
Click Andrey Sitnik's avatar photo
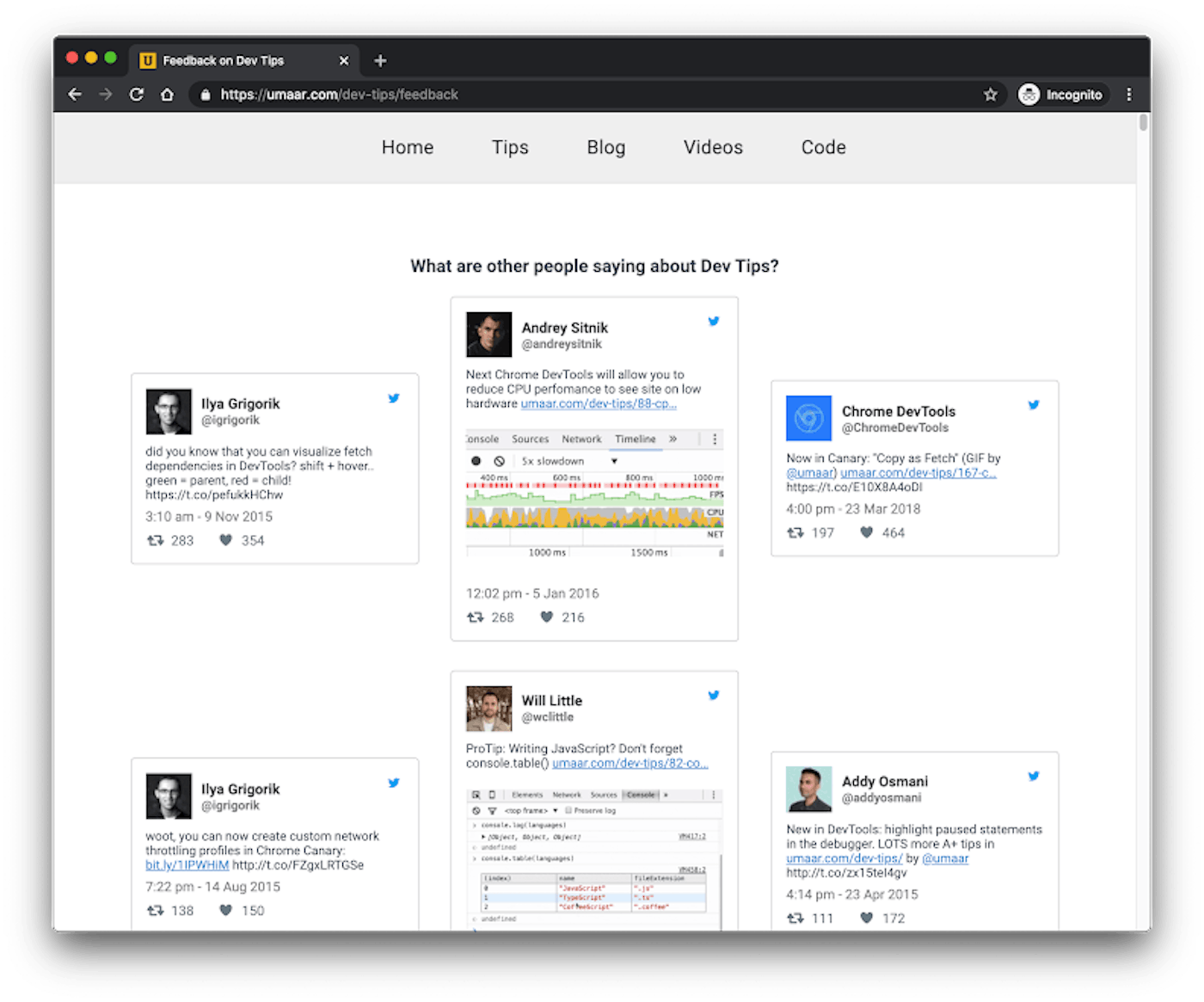click(x=488, y=335)
